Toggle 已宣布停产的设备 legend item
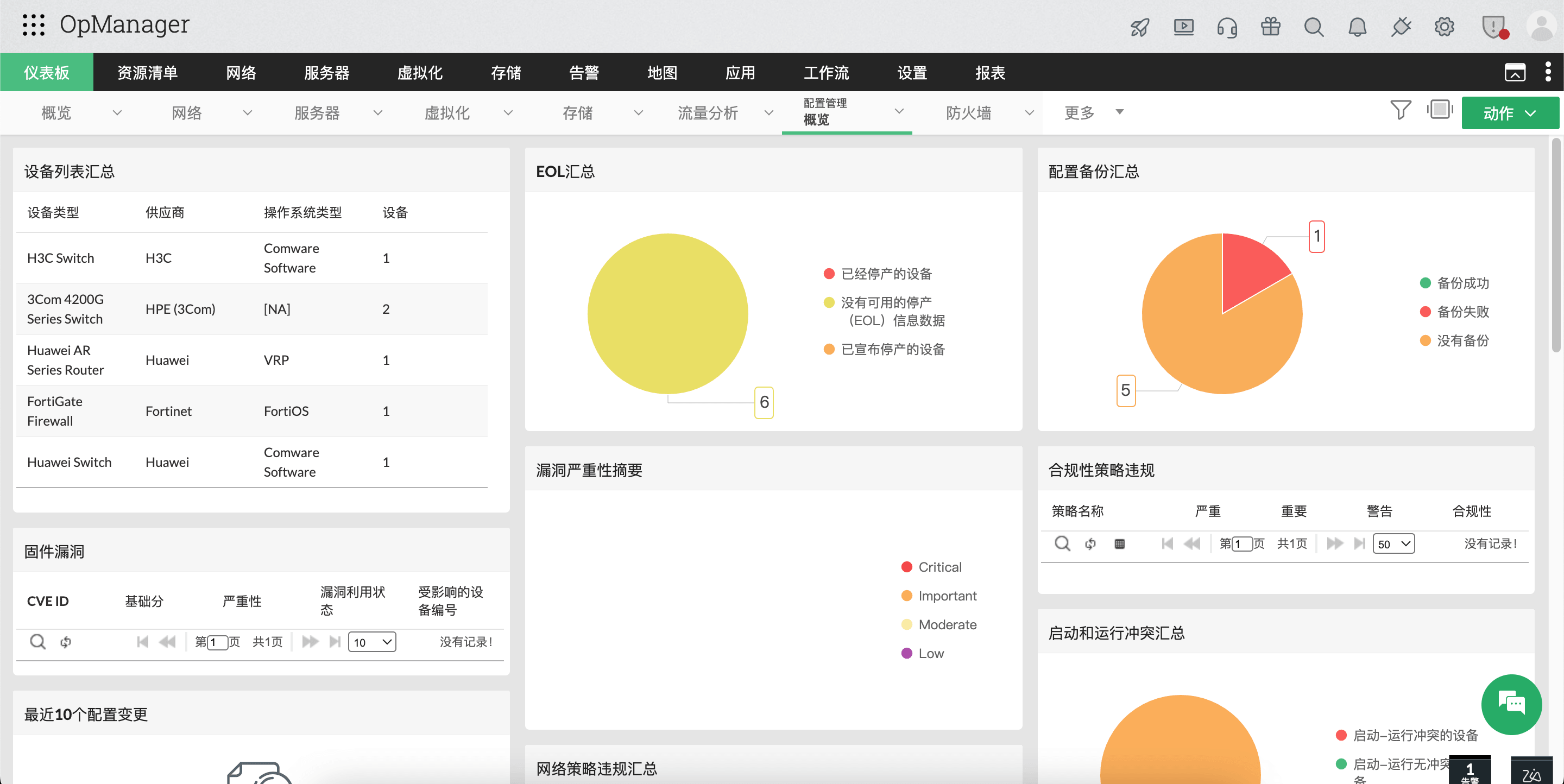 [x=884, y=349]
